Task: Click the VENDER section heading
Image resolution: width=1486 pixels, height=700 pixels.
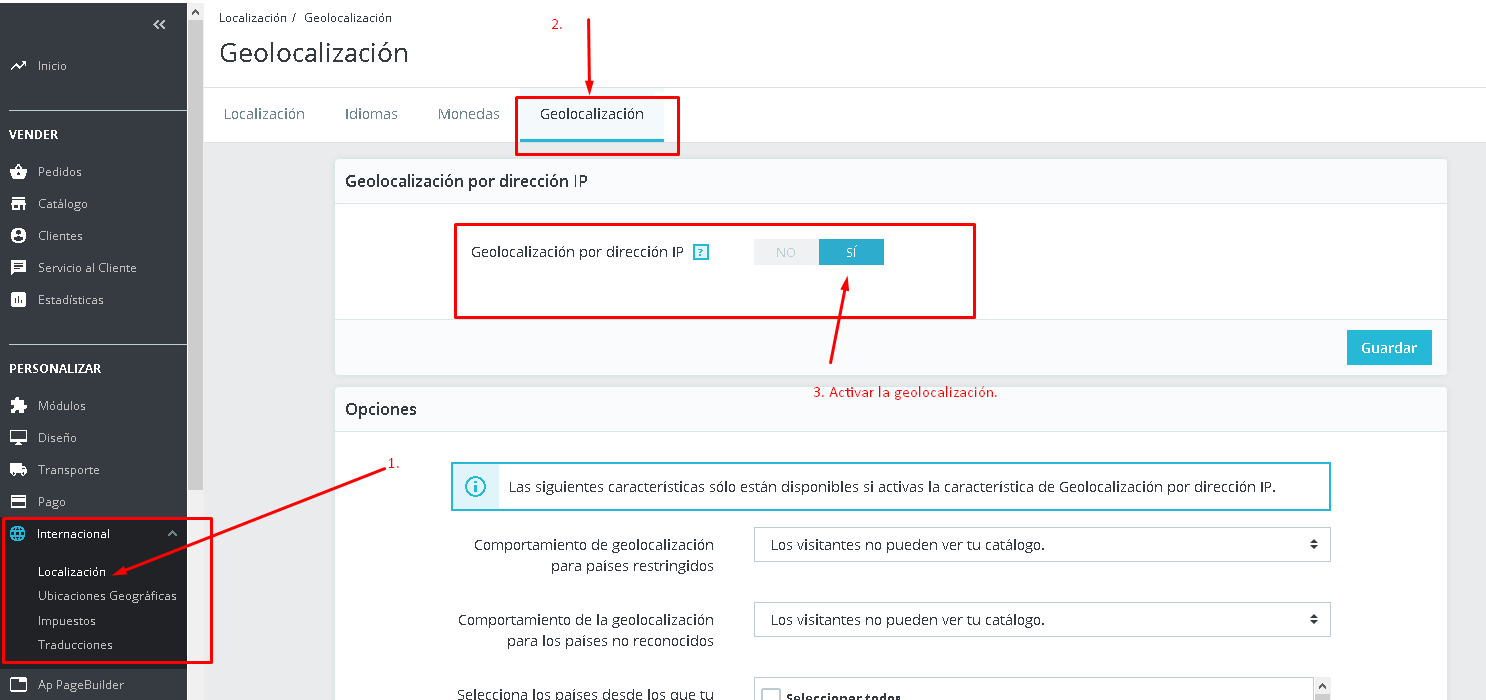Action: click(34, 134)
